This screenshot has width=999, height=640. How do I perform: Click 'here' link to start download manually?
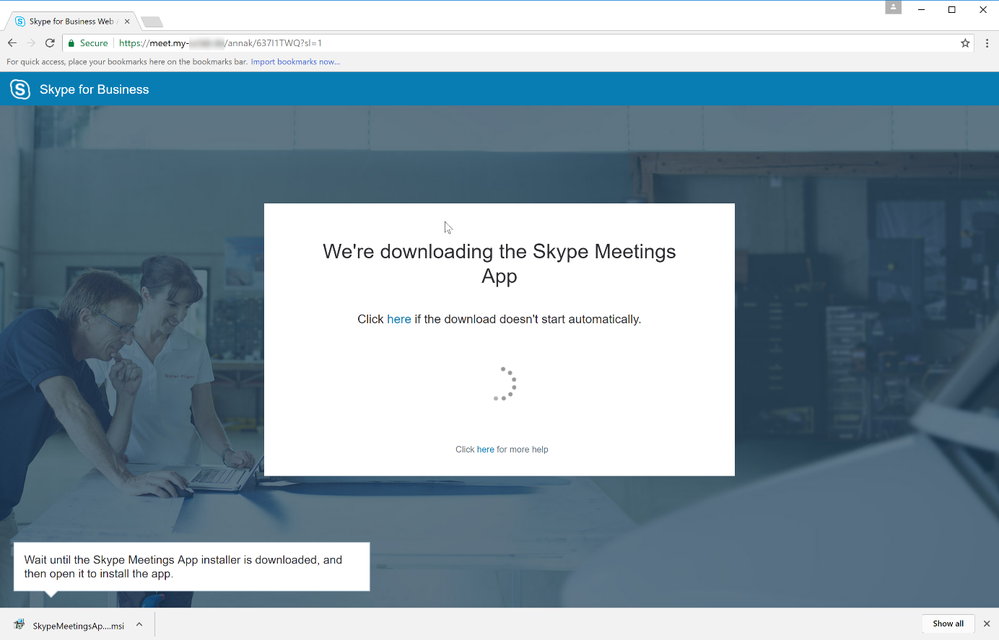coord(399,319)
